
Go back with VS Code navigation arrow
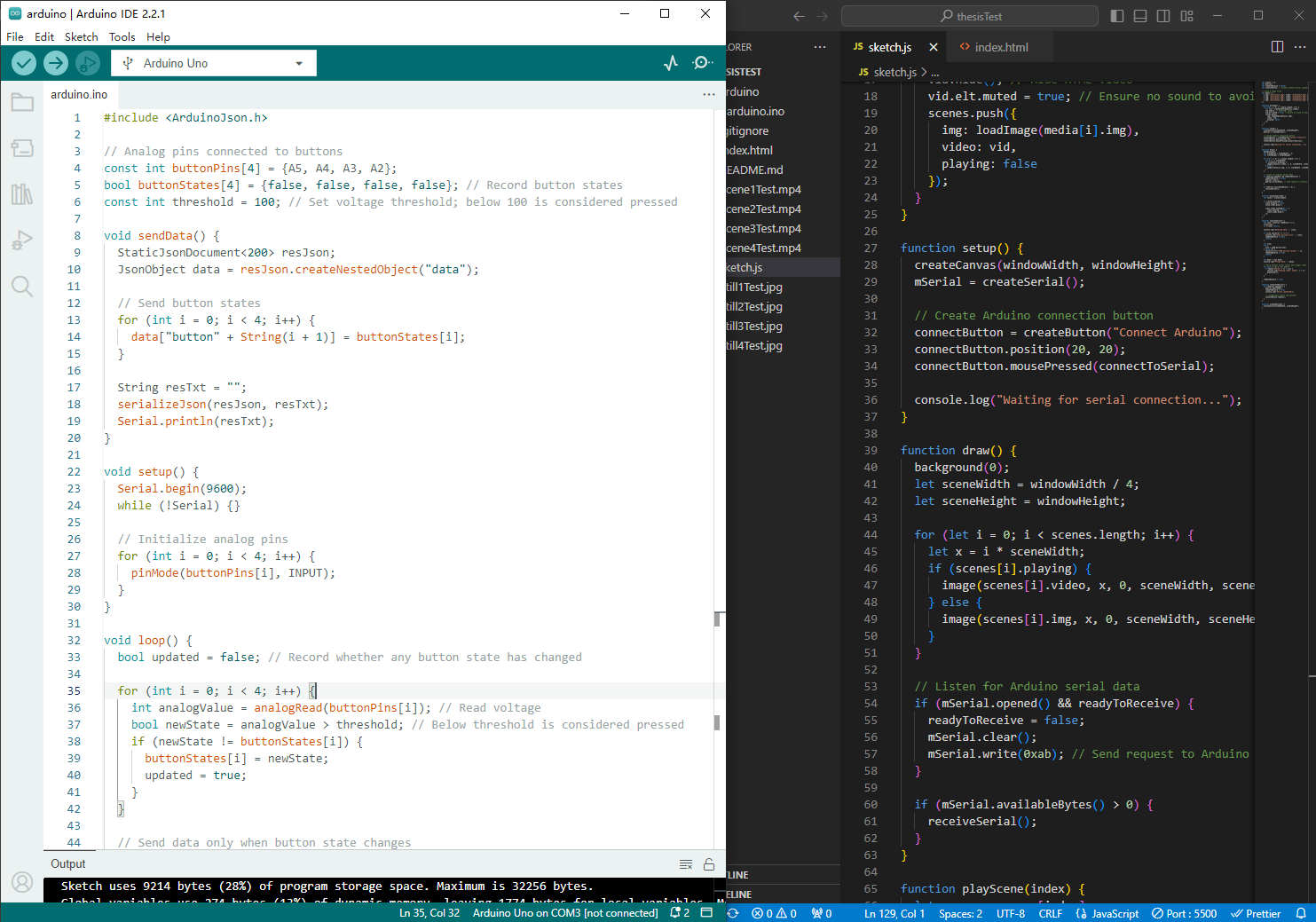(x=799, y=16)
